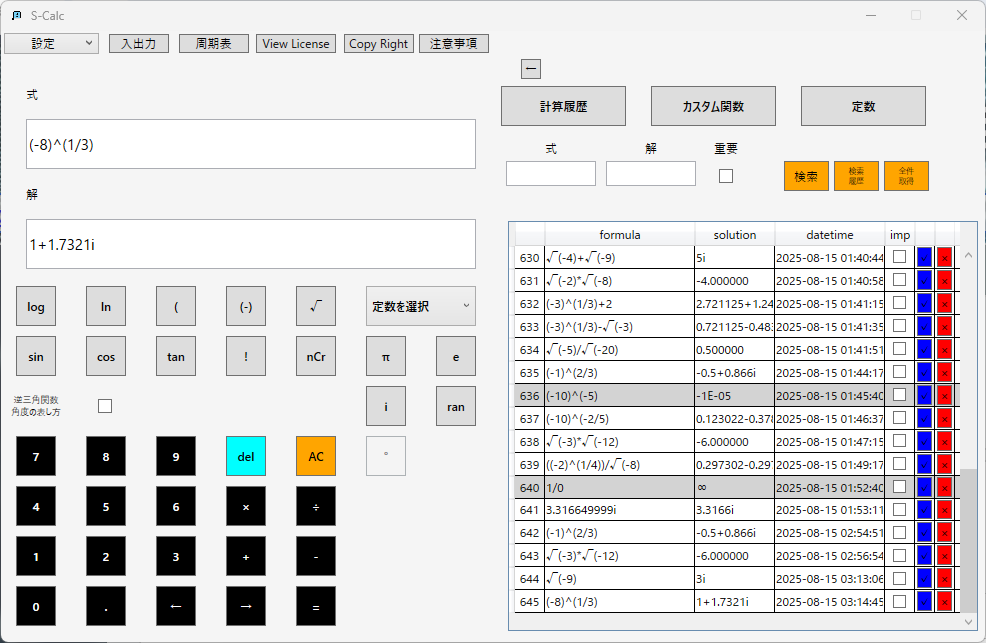Click the cos button
Image resolution: width=986 pixels, height=643 pixels.
pyautogui.click(x=106, y=356)
